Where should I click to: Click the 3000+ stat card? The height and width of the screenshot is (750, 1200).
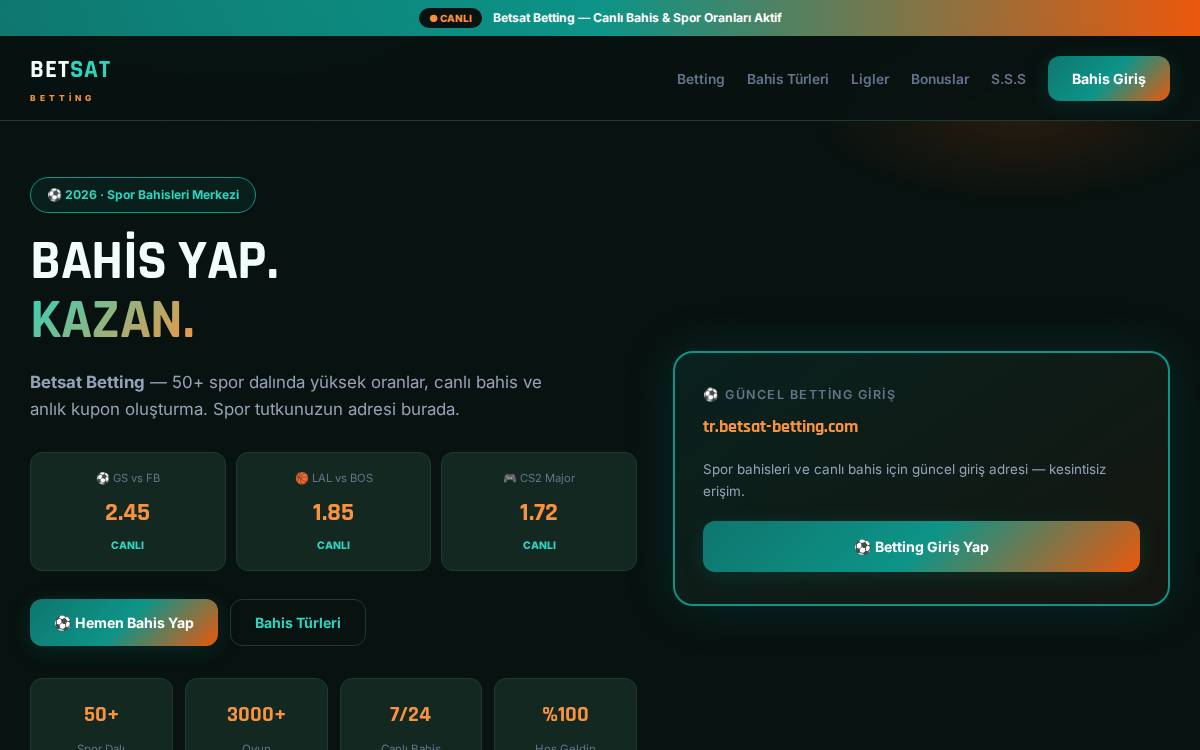pos(256,714)
